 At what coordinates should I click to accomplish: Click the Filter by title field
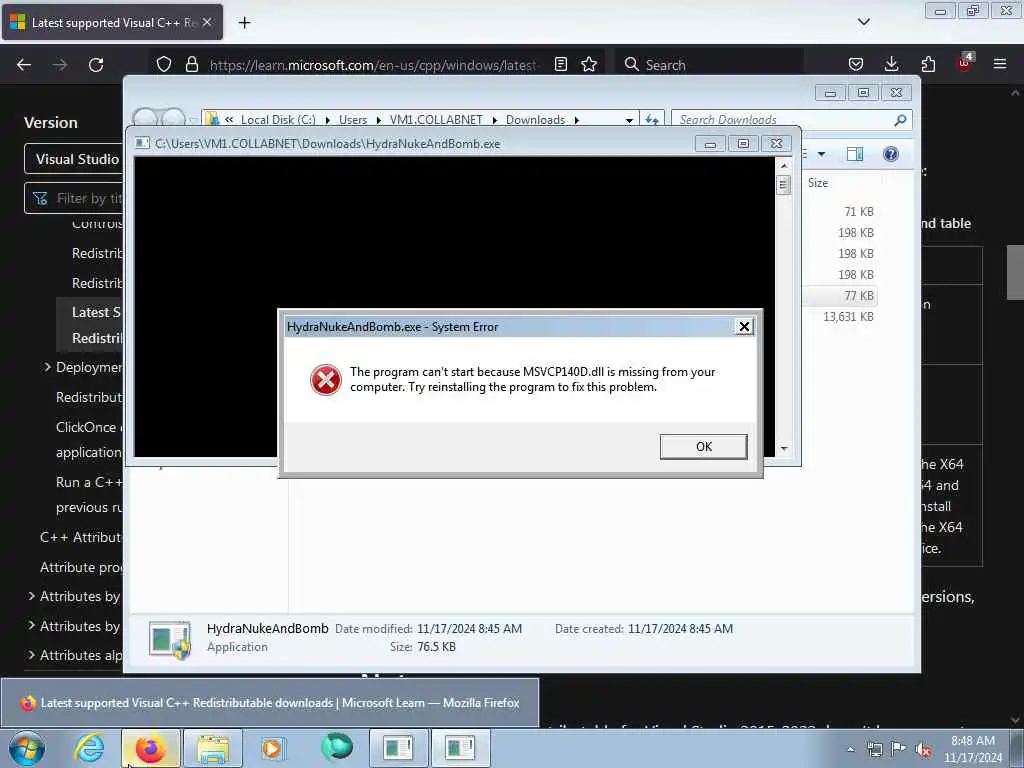tap(73, 198)
